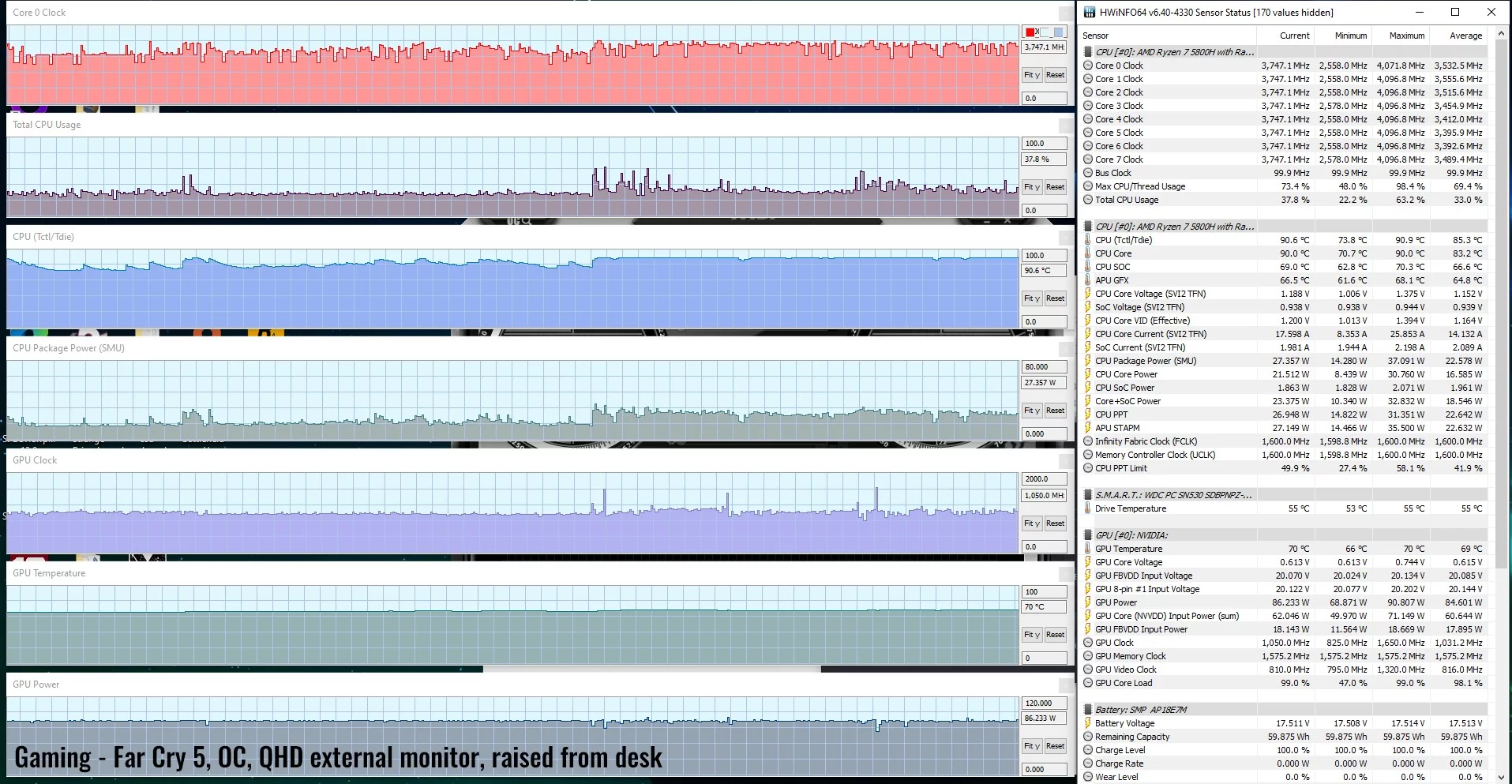
Task: Click the clock icon next to GPU Core Load
Action: [x=1088, y=683]
